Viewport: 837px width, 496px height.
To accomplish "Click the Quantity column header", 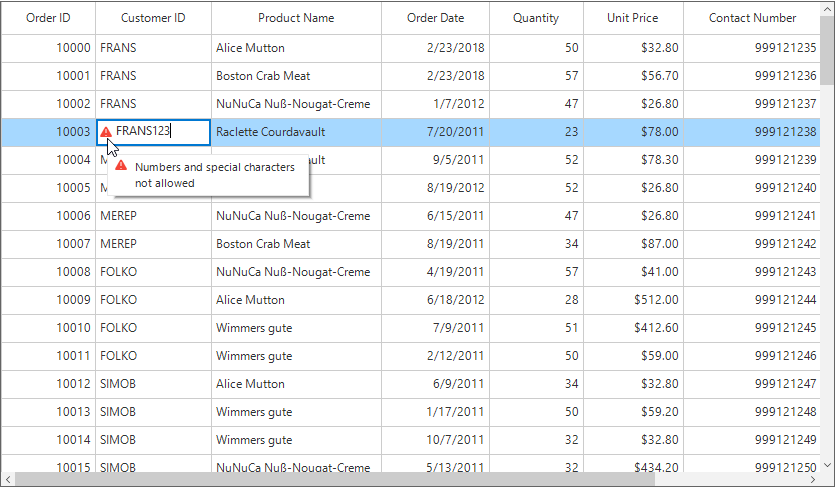I will pyautogui.click(x=536, y=18).
